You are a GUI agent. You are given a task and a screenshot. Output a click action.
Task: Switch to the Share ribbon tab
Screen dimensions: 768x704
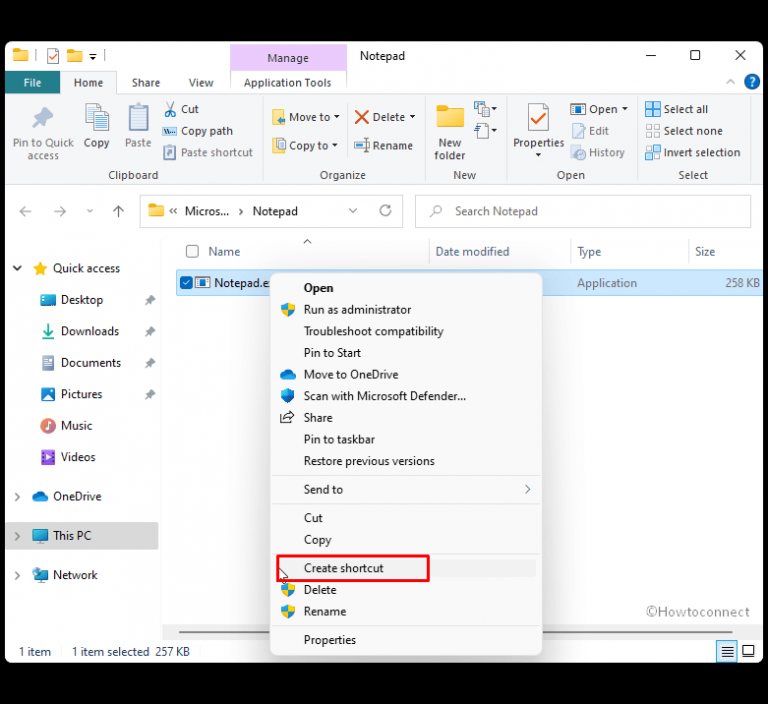tap(145, 83)
